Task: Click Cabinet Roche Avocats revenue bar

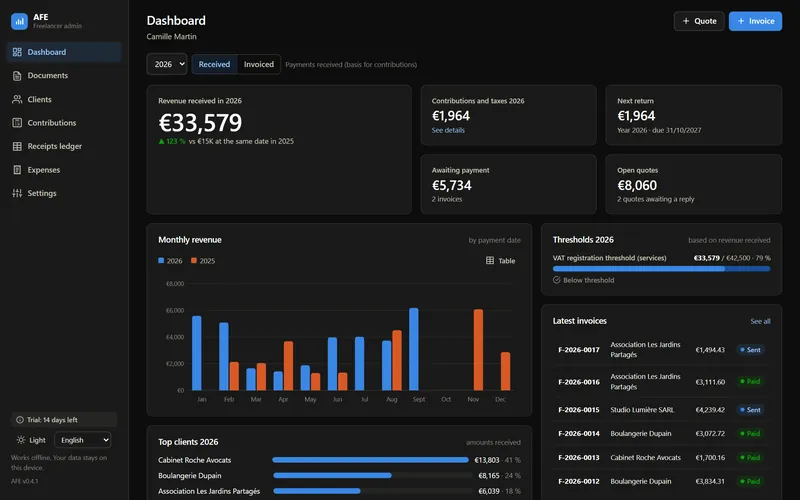Action: point(370,460)
